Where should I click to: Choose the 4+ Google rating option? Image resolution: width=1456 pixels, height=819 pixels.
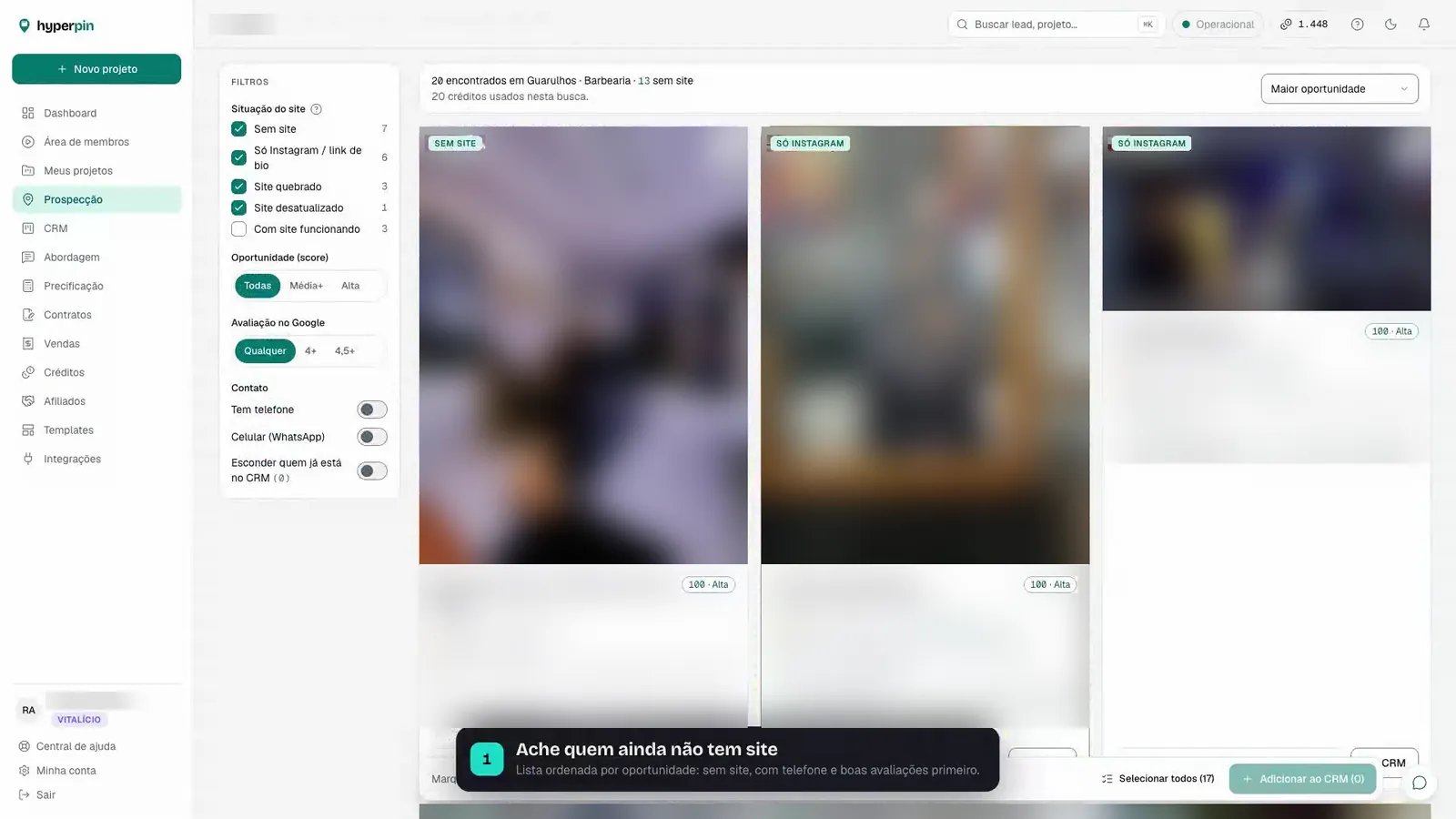(310, 351)
